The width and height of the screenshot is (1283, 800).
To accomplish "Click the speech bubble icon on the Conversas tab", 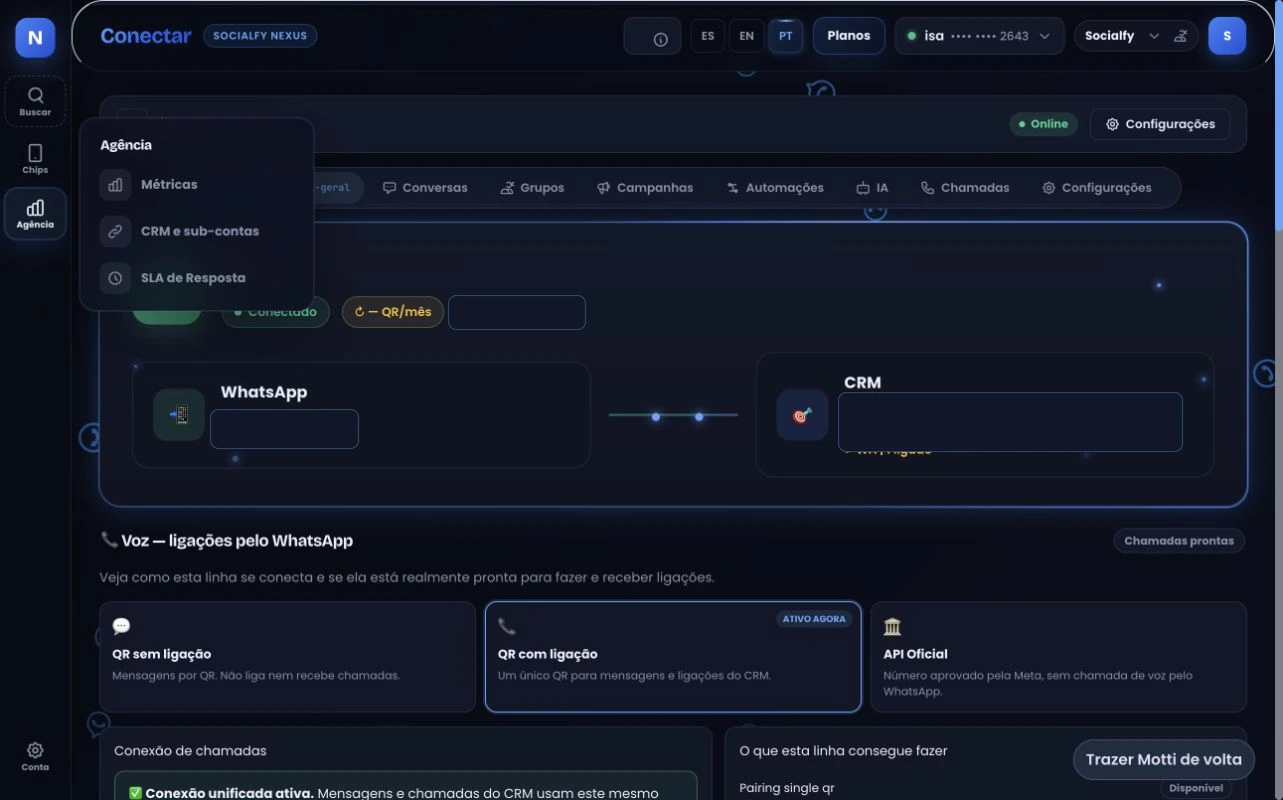I will click(x=390, y=188).
